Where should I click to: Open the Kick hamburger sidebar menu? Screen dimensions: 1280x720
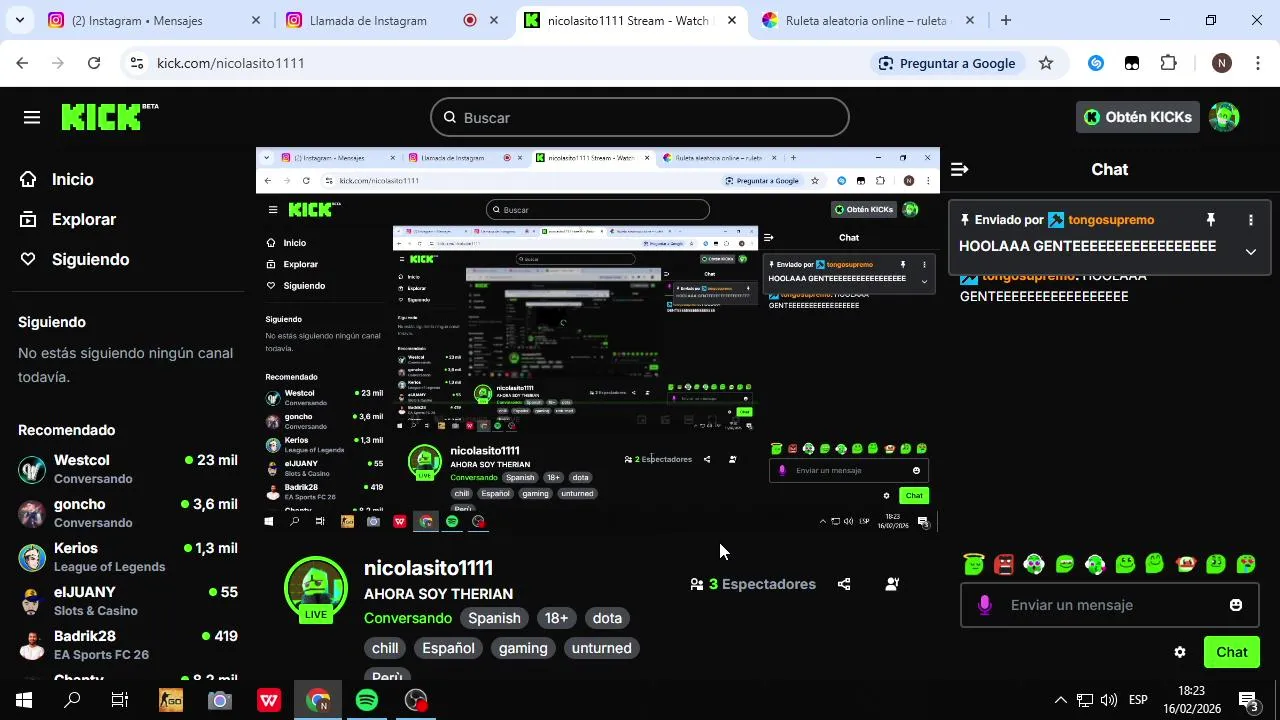pos(32,118)
